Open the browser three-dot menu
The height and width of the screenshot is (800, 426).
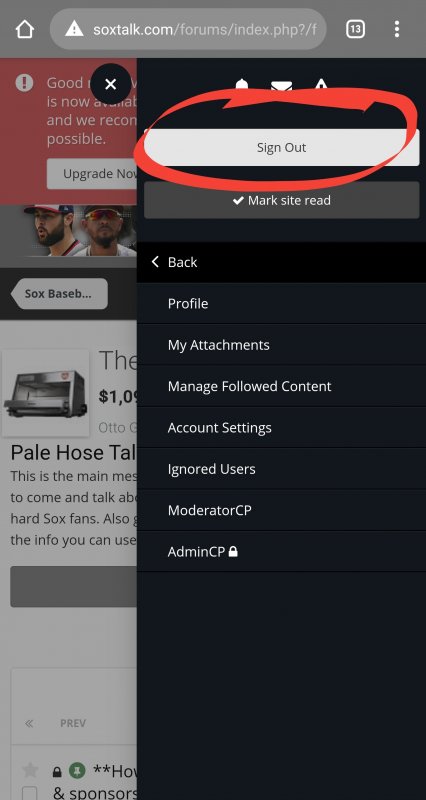[x=396, y=29]
